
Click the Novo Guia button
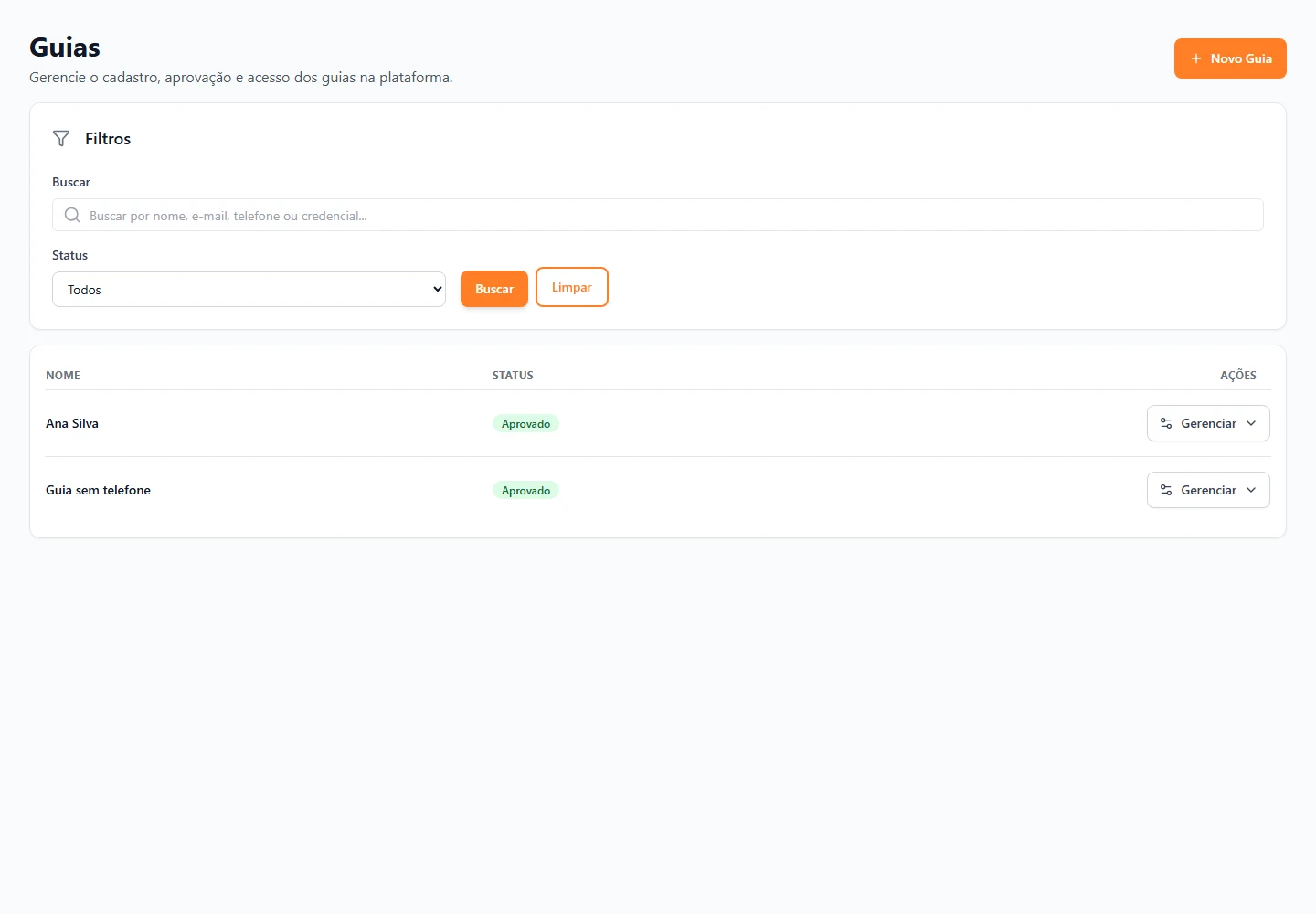coord(1230,58)
